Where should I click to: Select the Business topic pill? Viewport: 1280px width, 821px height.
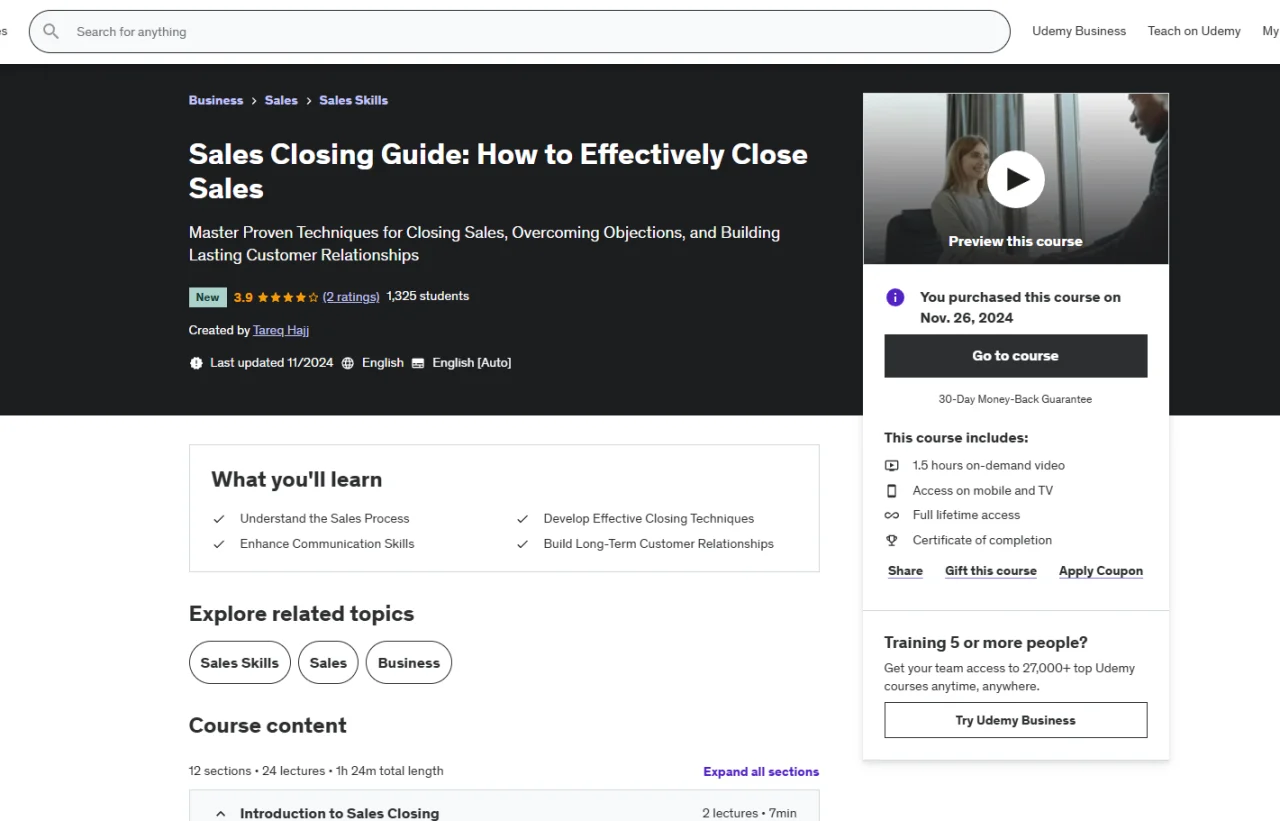pyautogui.click(x=409, y=663)
